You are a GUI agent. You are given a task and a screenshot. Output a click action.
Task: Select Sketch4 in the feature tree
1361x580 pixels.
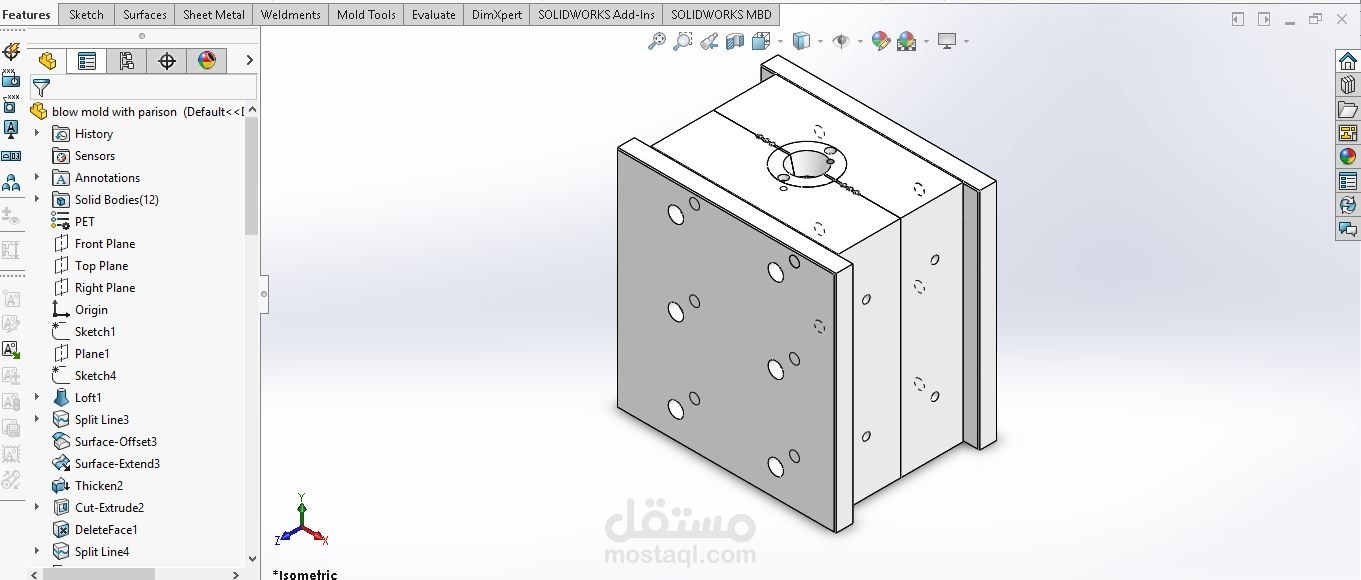(84, 376)
